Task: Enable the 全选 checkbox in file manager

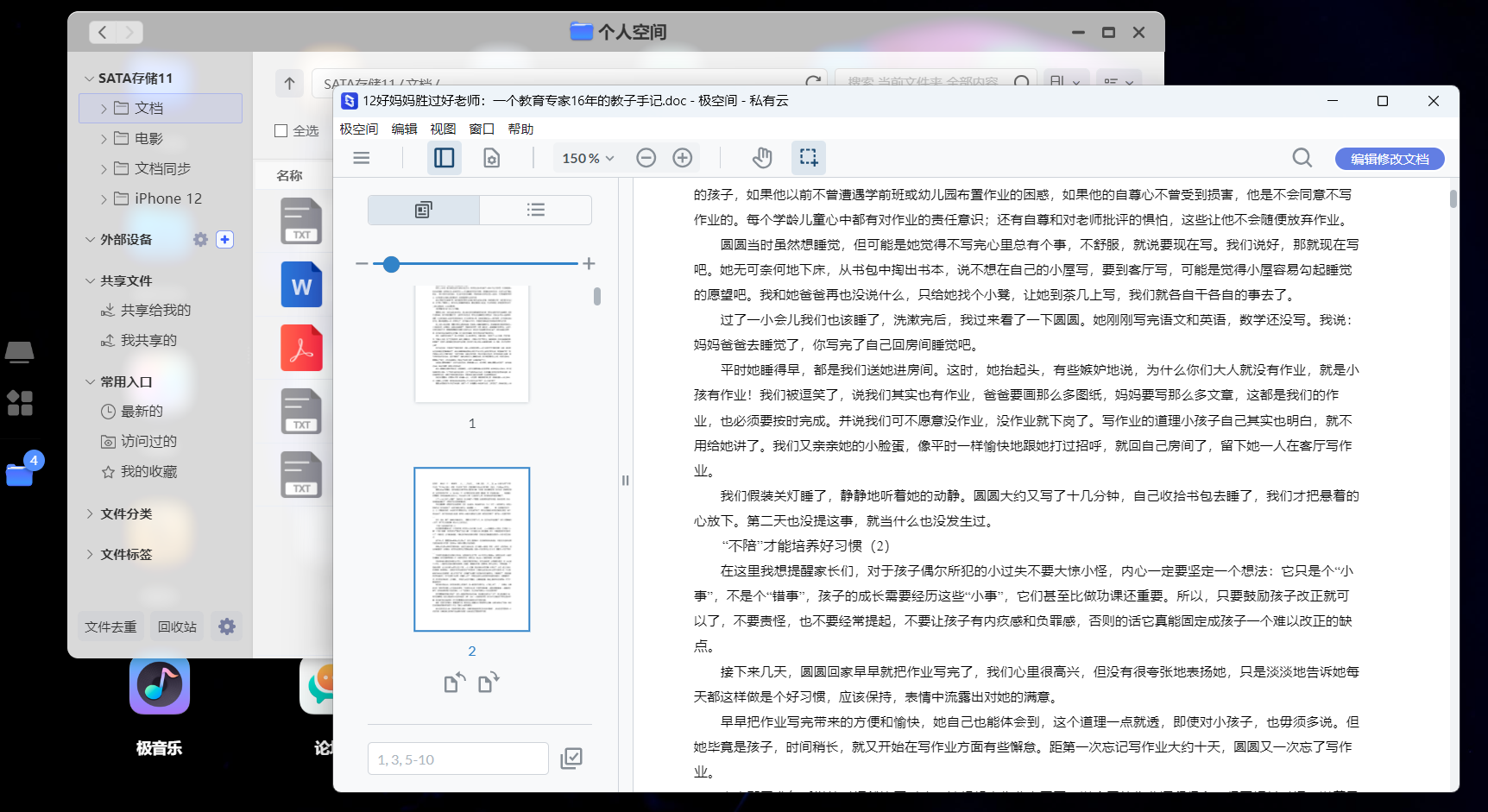Action: (281, 130)
